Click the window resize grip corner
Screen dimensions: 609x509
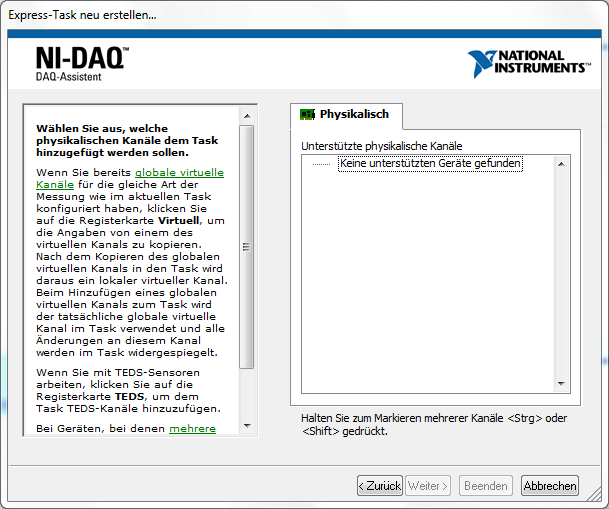coord(594,494)
